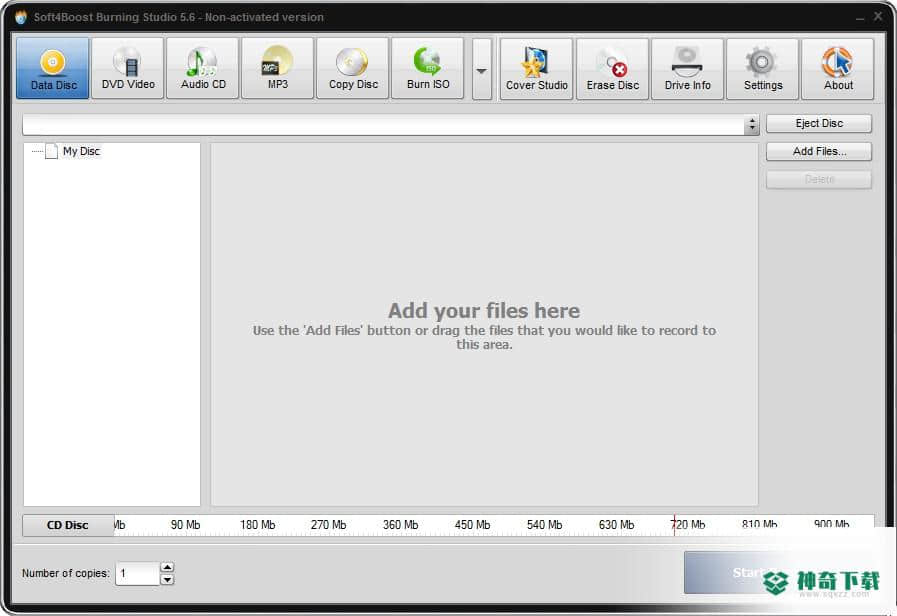Minimize the Burning Studio window
Screen dimensions: 897x616
859,18
